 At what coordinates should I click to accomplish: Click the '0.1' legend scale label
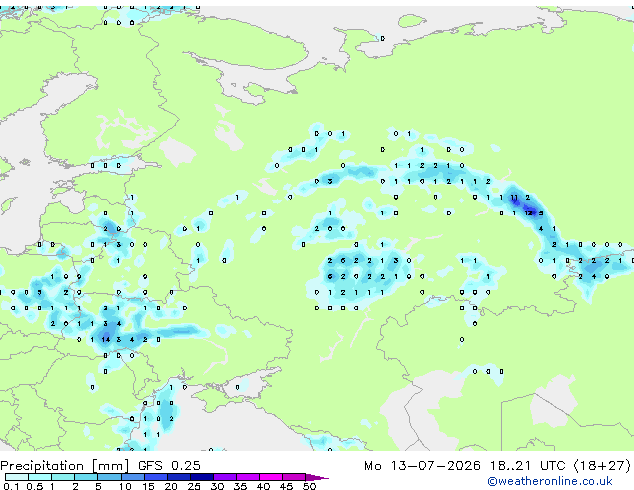(x=11, y=486)
